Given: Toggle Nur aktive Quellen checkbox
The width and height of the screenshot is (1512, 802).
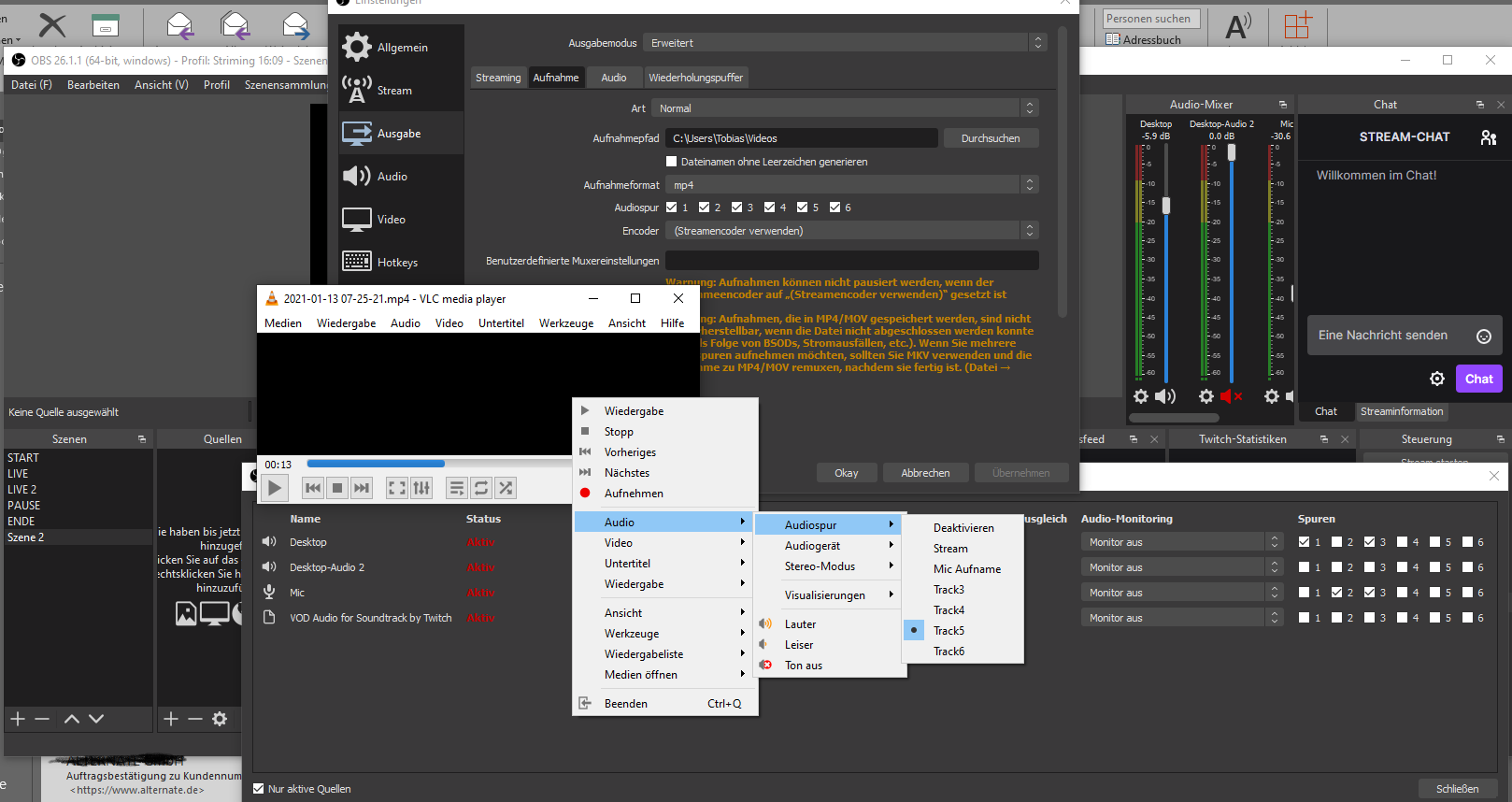Looking at the screenshot, I should [259, 789].
